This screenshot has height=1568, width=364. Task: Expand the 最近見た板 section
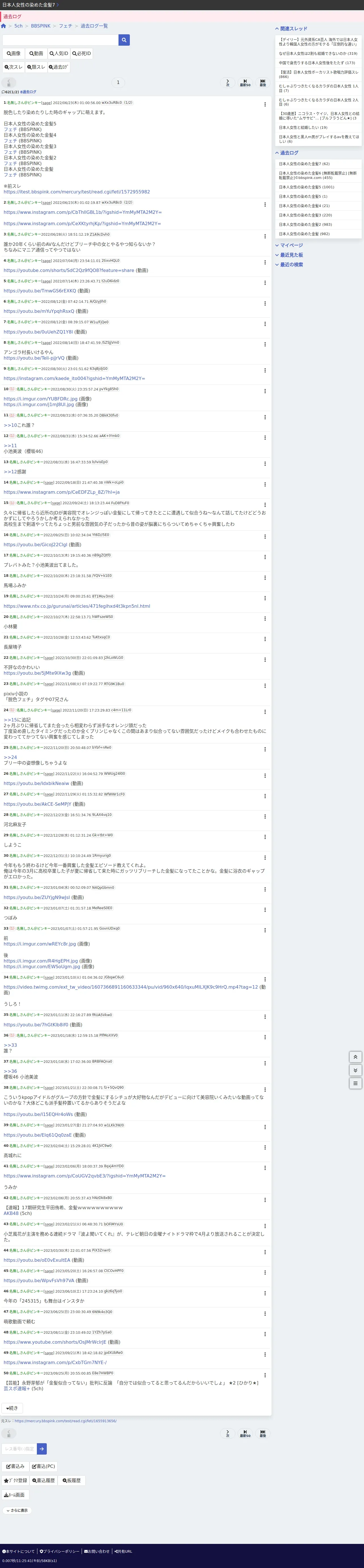[289, 255]
